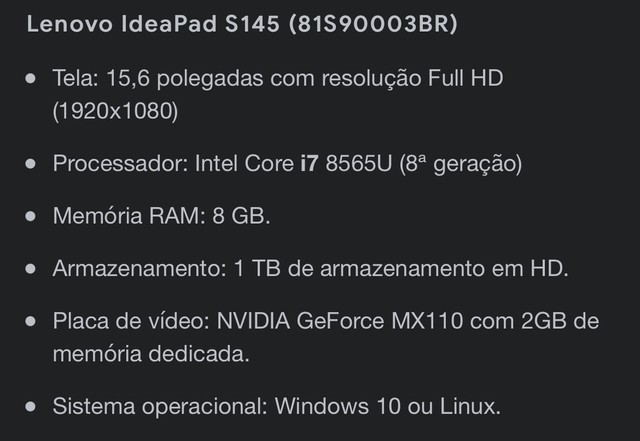Click the 8565U processor number
The width and height of the screenshot is (640, 441).
click(359, 163)
